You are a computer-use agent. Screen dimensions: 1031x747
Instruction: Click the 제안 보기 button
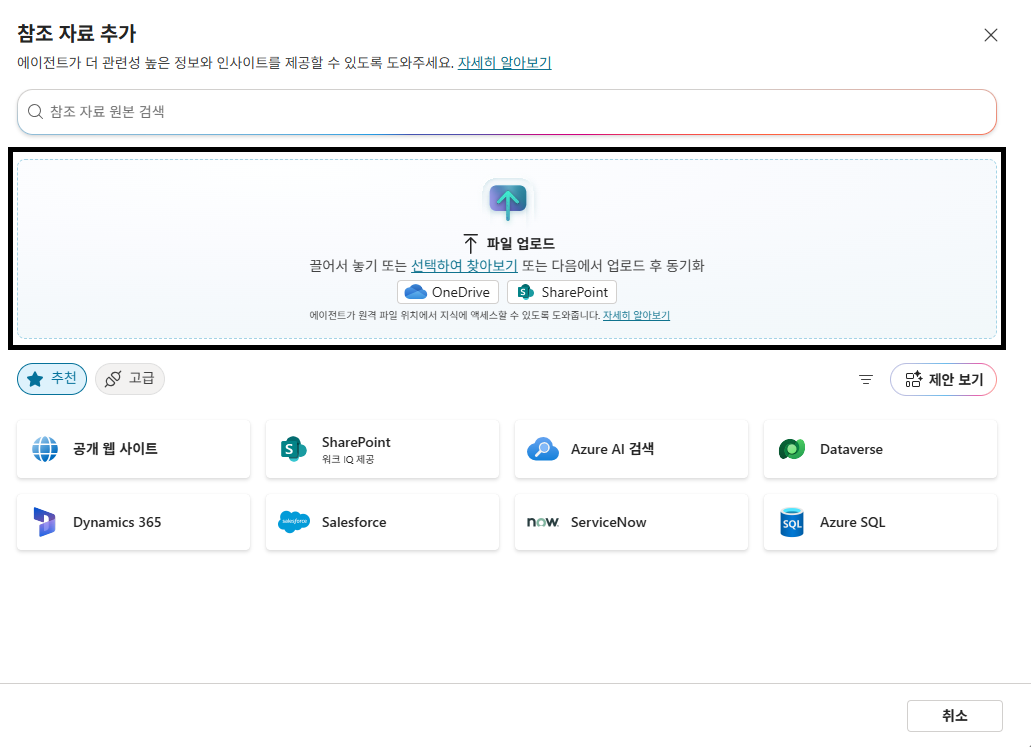click(944, 379)
